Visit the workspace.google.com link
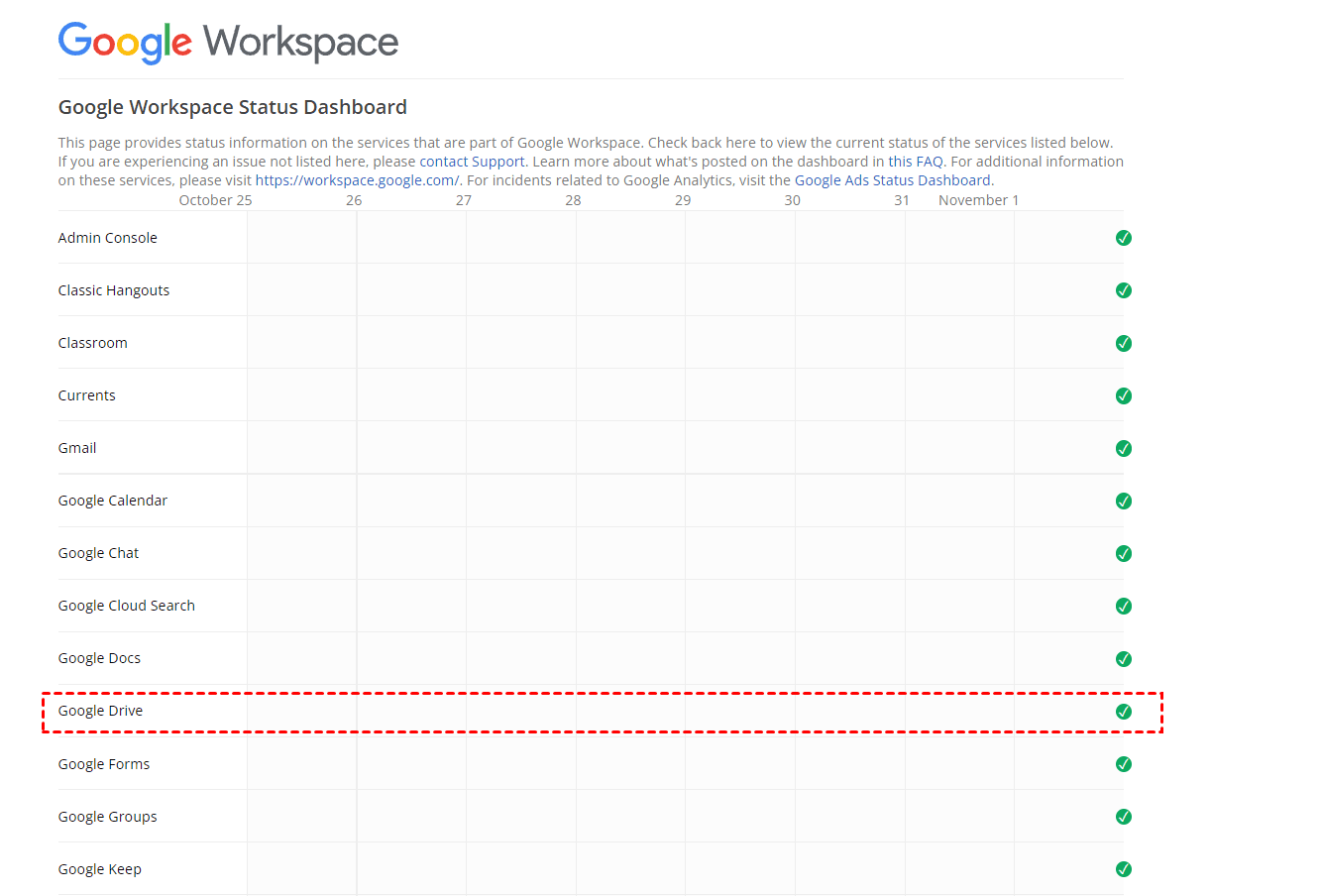Image resolution: width=1321 pixels, height=896 pixels. 358,180
